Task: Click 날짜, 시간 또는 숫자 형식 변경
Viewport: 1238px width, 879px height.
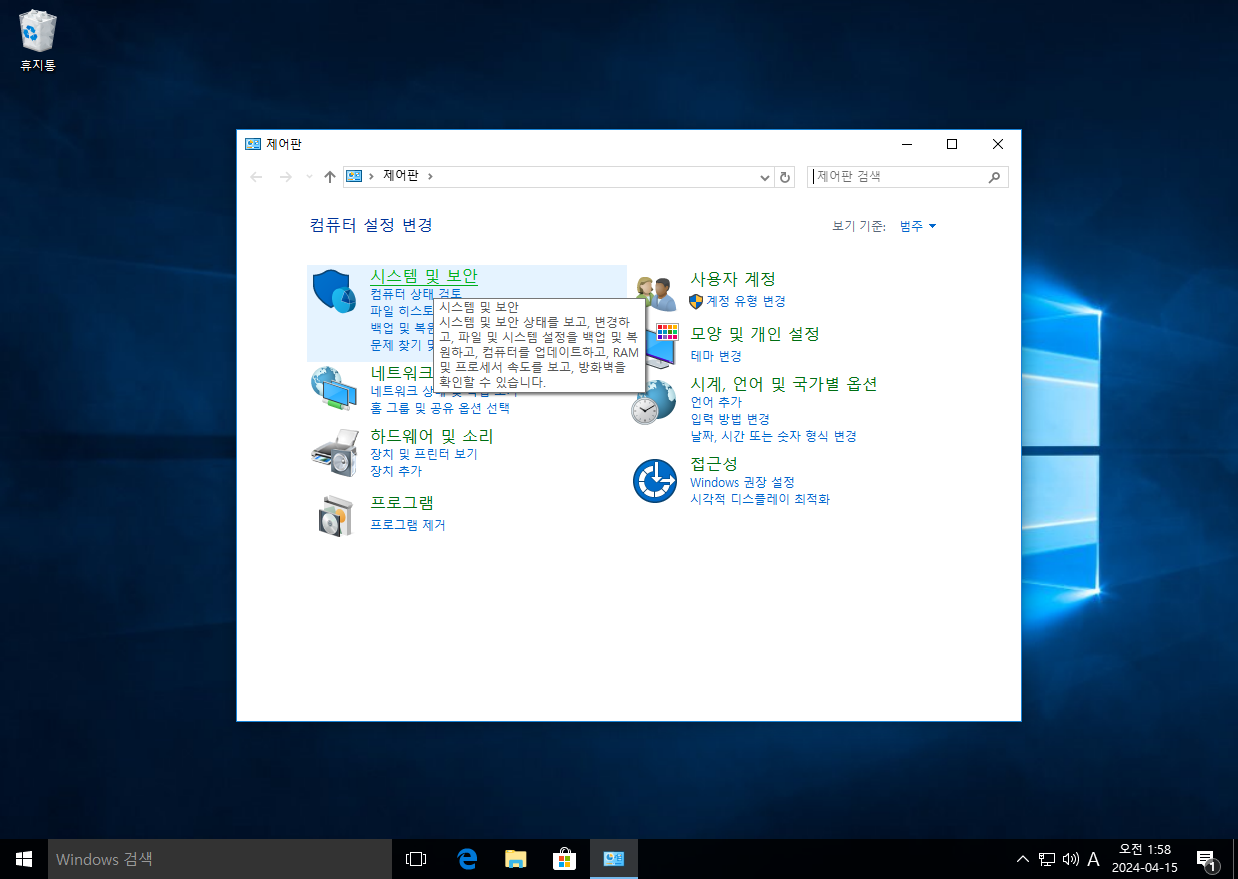Action: 773,436
